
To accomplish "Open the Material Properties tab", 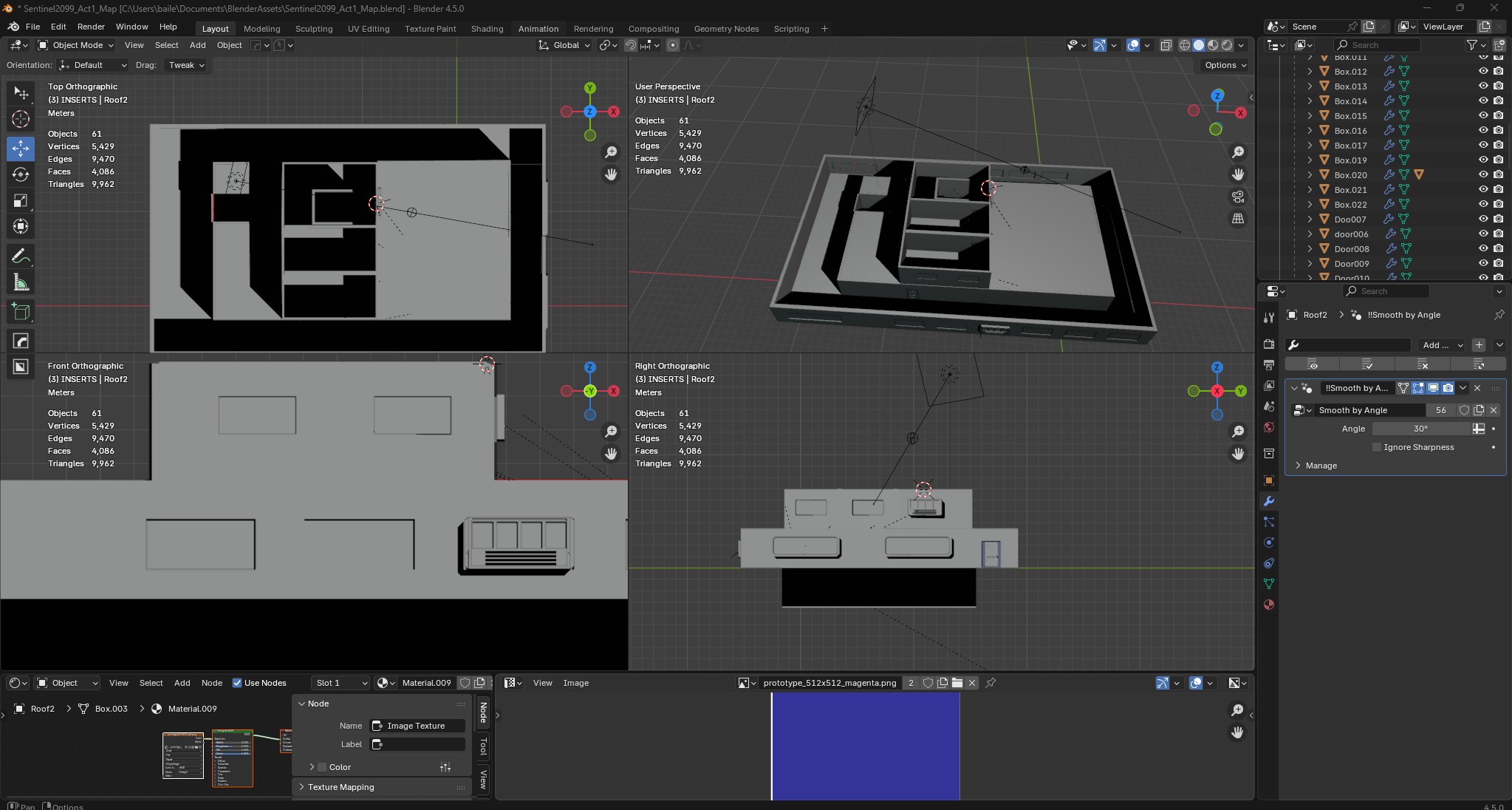I will point(1269,605).
